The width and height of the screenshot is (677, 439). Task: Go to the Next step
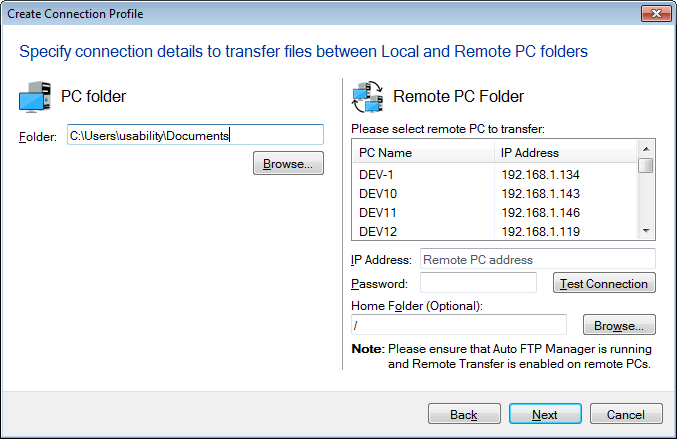[545, 414]
